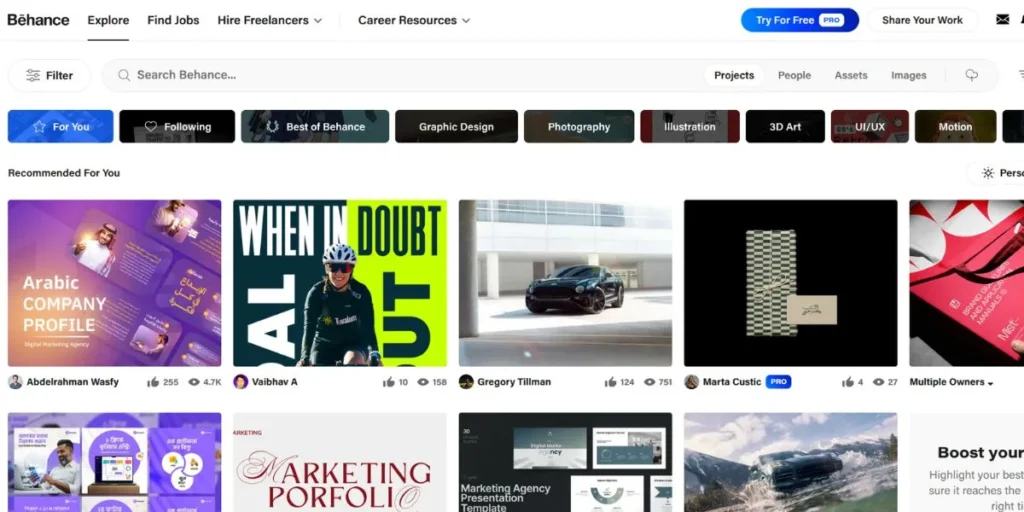Open the messages envelope icon

click(1002, 20)
